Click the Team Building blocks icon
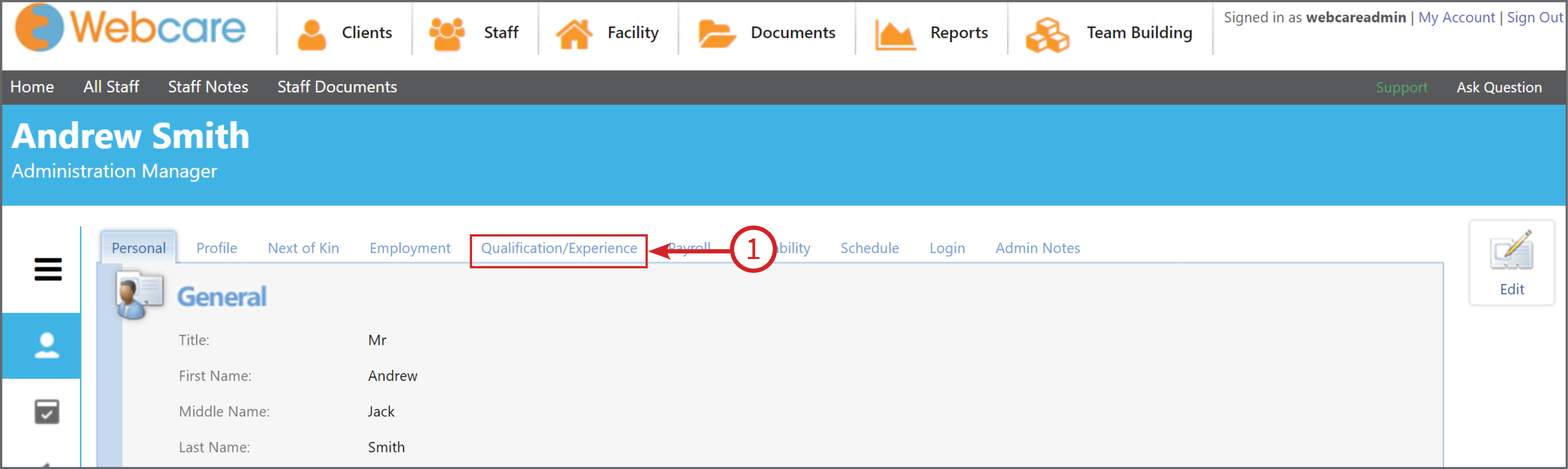Viewport: 1568px width, 469px height. (1047, 34)
